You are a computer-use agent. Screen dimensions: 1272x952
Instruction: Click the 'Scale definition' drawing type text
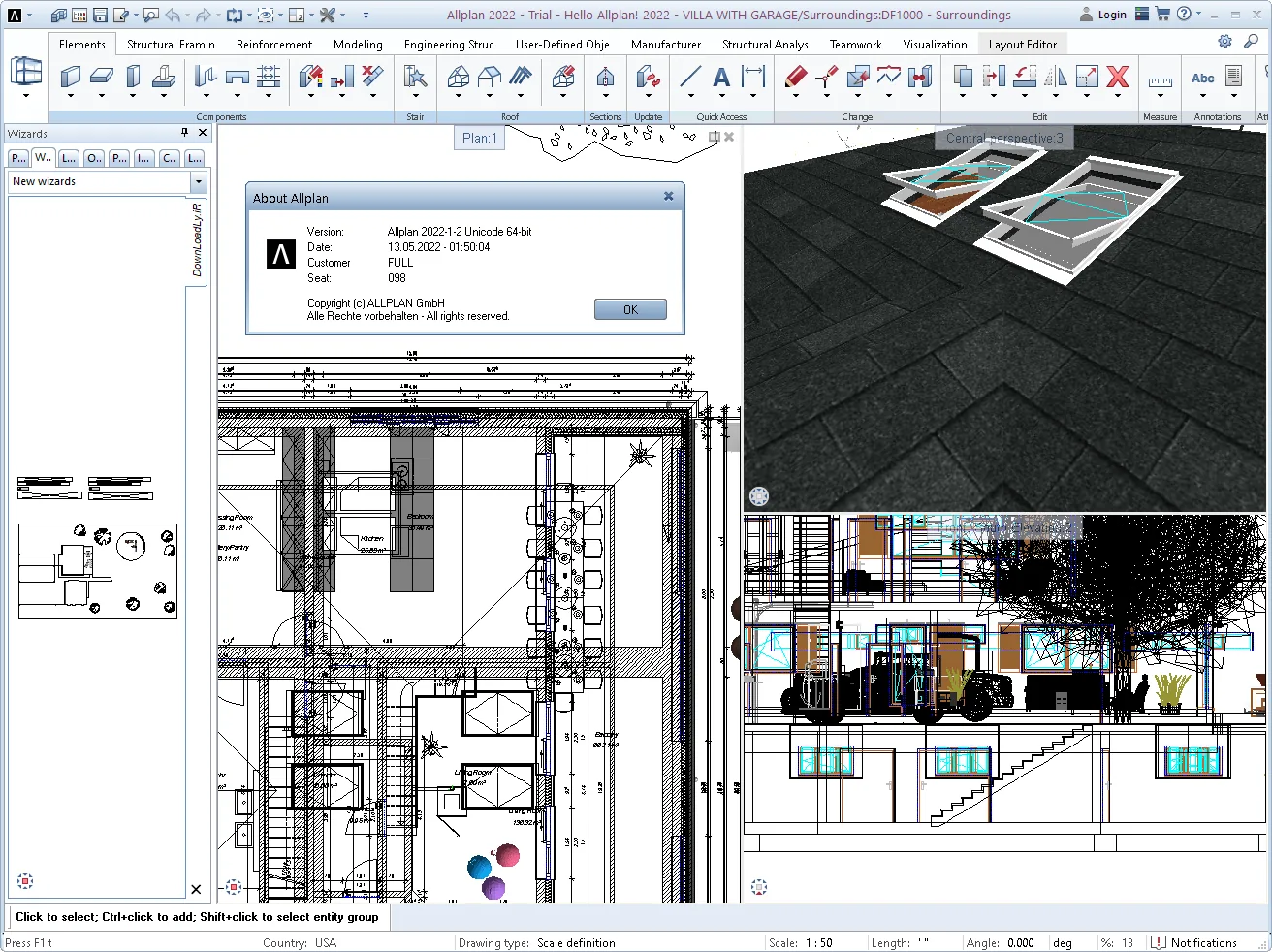[x=576, y=942]
